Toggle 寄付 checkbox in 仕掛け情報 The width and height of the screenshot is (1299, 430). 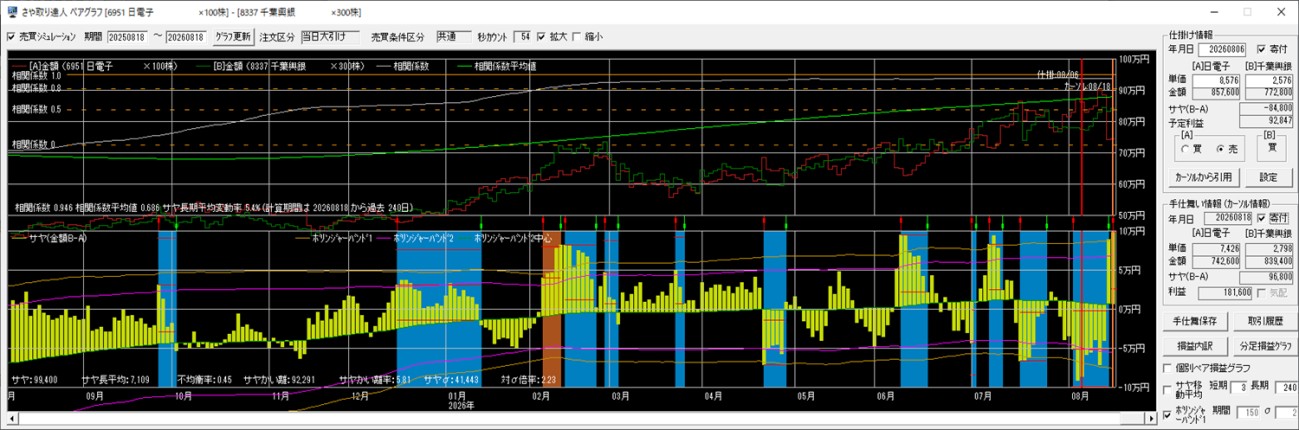click(x=1261, y=48)
